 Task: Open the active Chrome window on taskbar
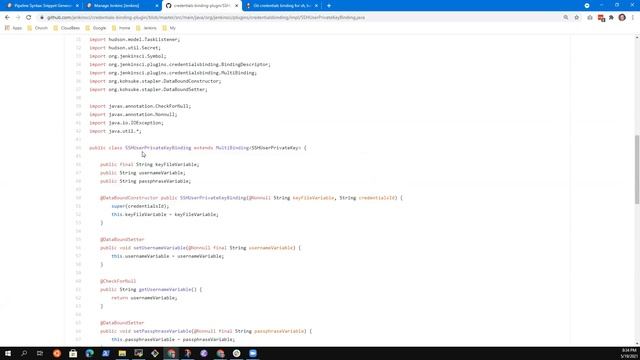click(x=171, y=353)
